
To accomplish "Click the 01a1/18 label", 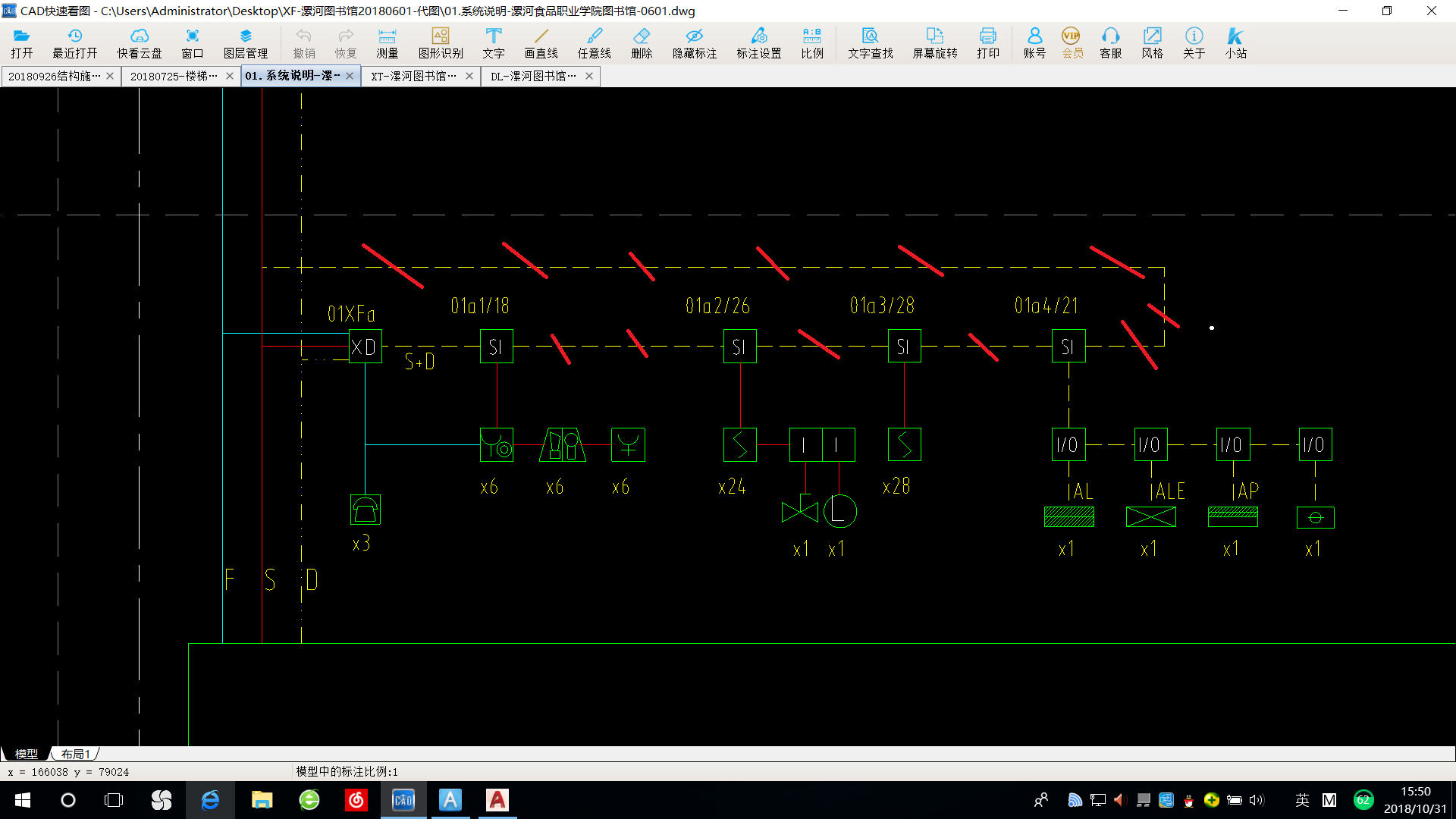I will (x=480, y=306).
